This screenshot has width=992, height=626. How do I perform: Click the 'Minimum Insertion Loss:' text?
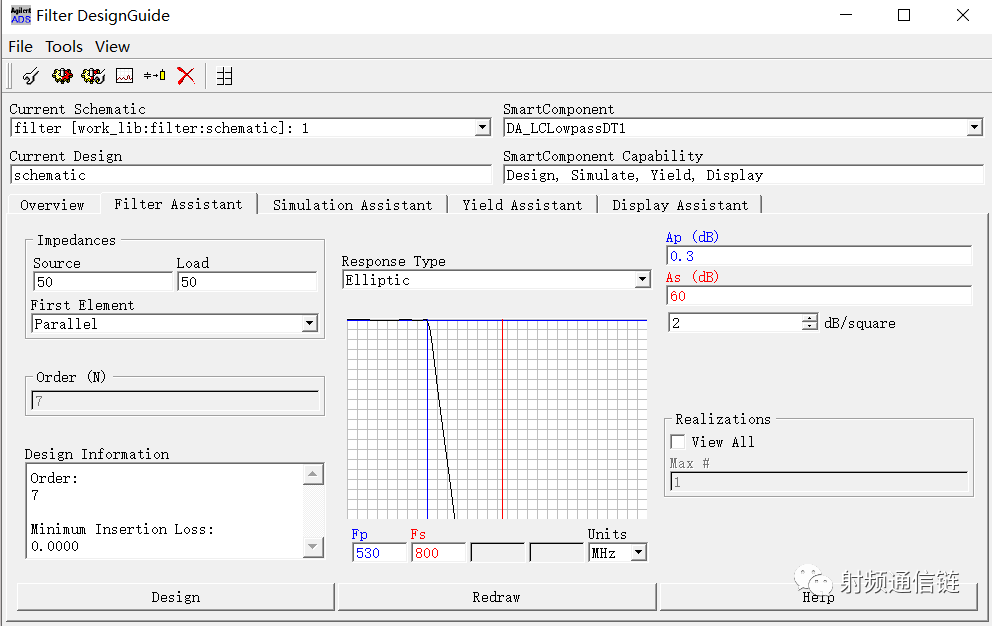[122, 529]
